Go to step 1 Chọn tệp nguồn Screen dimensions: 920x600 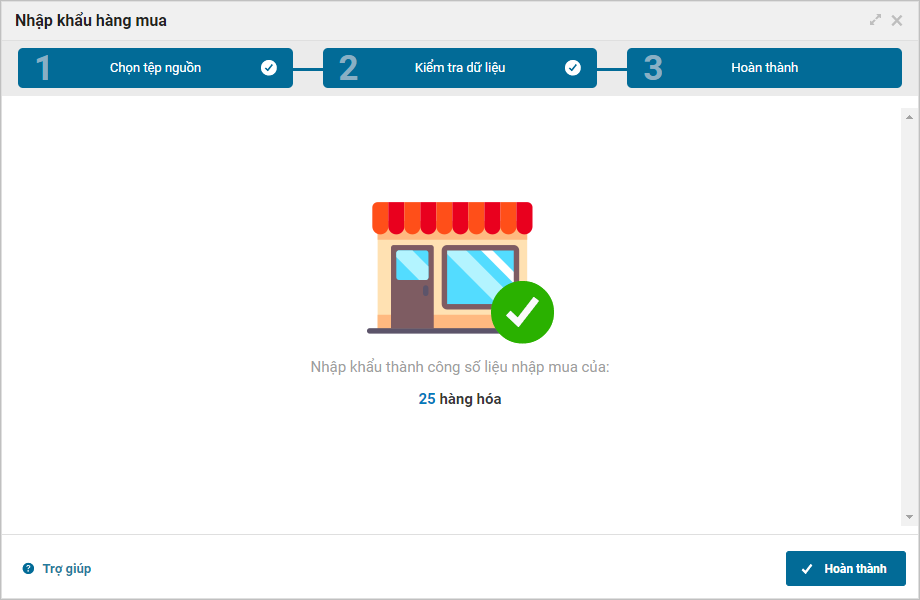155,68
